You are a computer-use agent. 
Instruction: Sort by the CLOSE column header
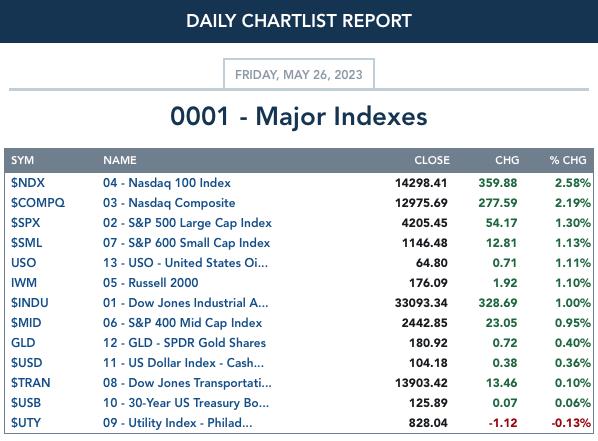pos(432,160)
